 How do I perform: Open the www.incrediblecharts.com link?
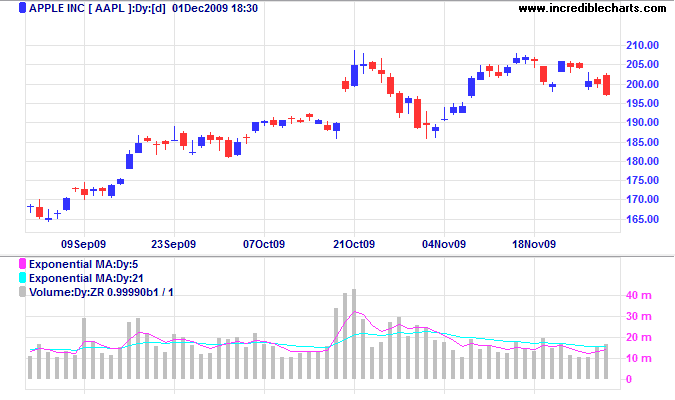point(592,8)
